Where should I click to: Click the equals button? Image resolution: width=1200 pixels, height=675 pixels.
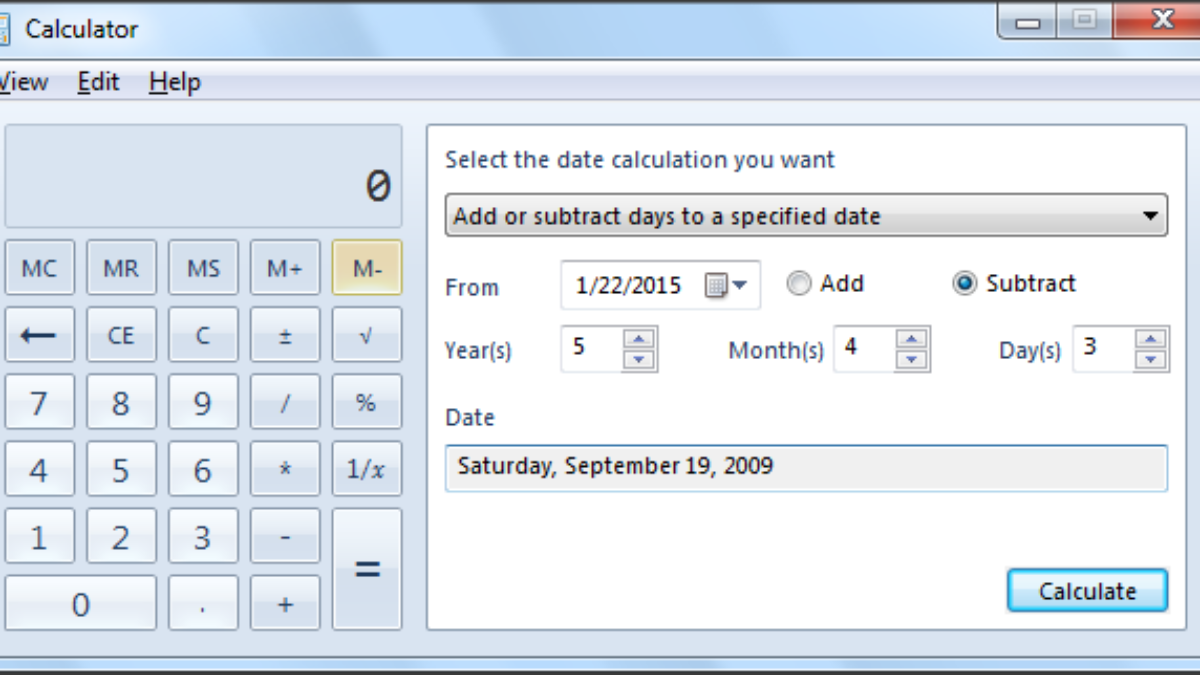click(x=367, y=568)
